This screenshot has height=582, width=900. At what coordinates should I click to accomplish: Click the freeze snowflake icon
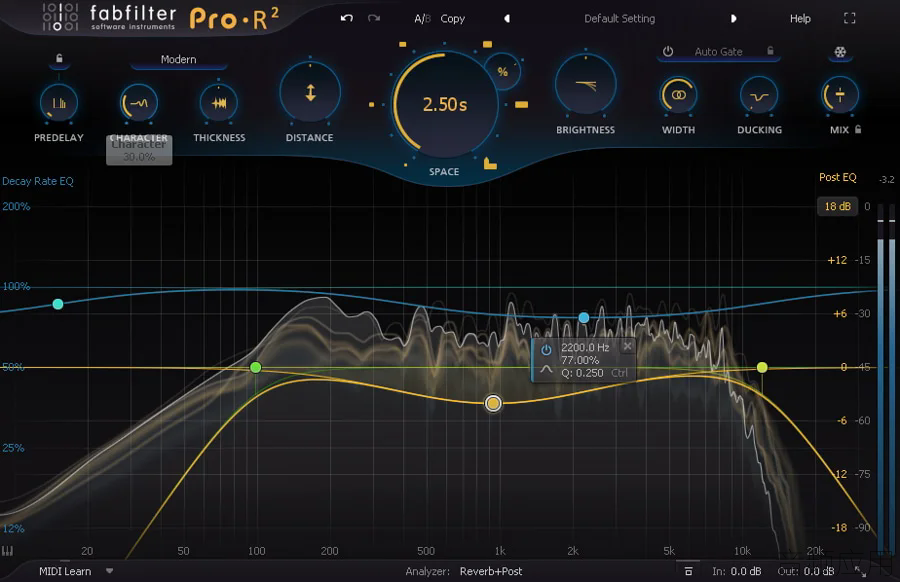point(840,52)
